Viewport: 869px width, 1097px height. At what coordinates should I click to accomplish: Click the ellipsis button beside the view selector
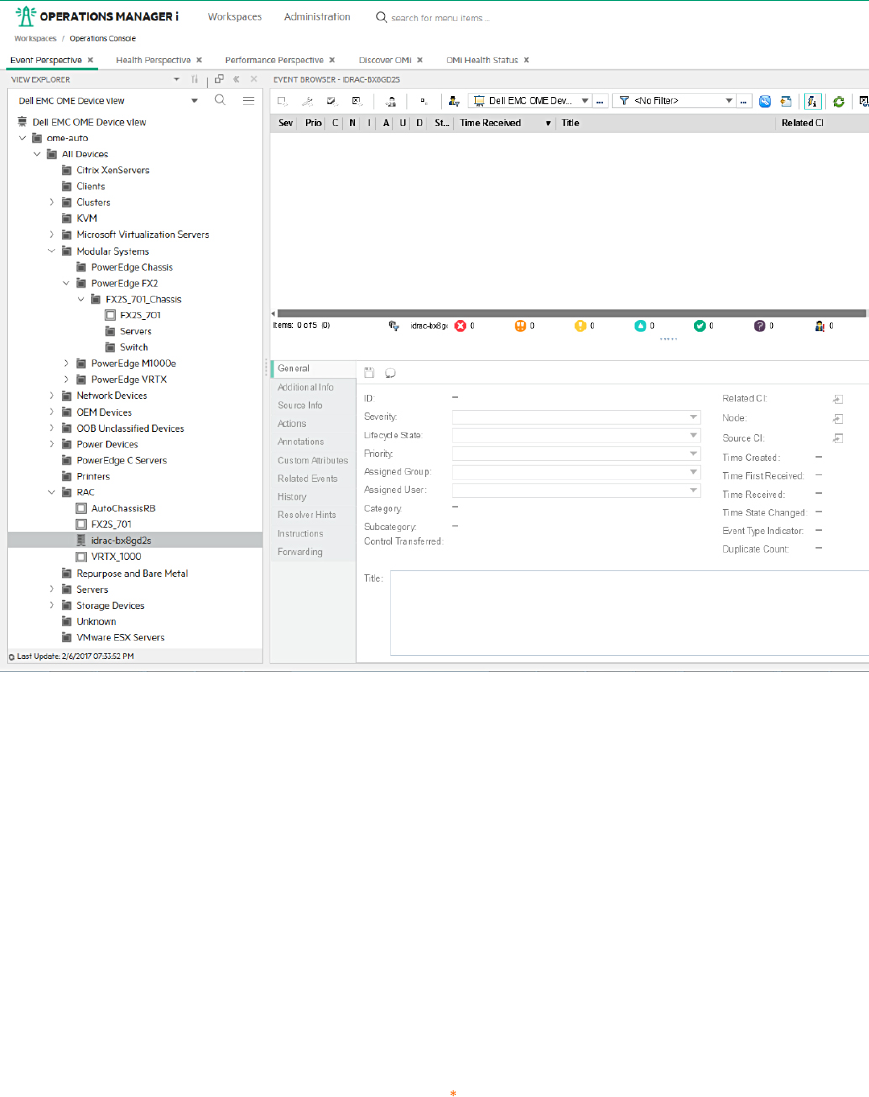pyautogui.click(x=600, y=101)
